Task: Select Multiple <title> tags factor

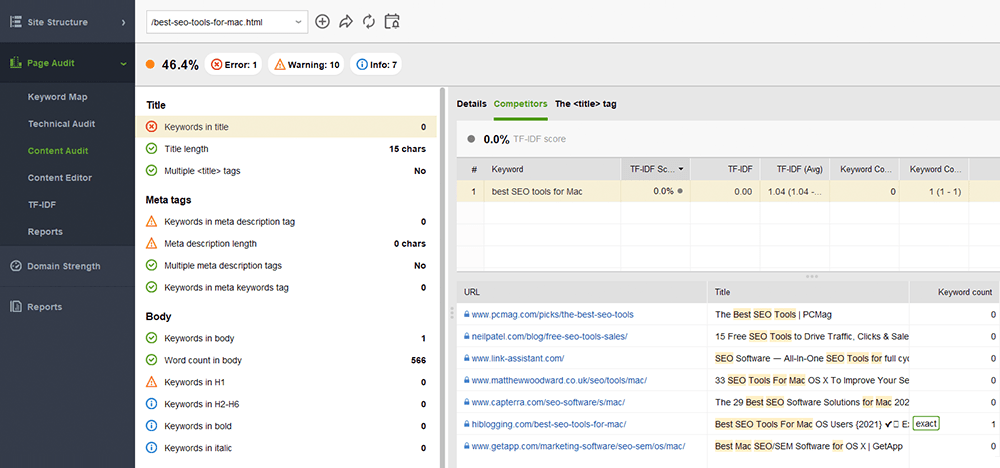Action: [x=286, y=171]
